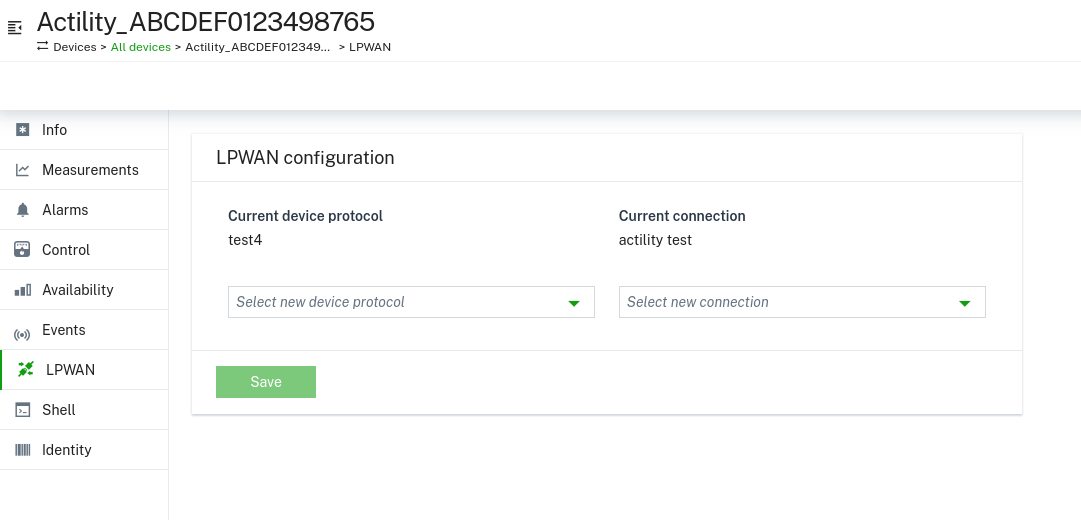
Task: Select the LPWAN tab
Action: click(x=84, y=370)
